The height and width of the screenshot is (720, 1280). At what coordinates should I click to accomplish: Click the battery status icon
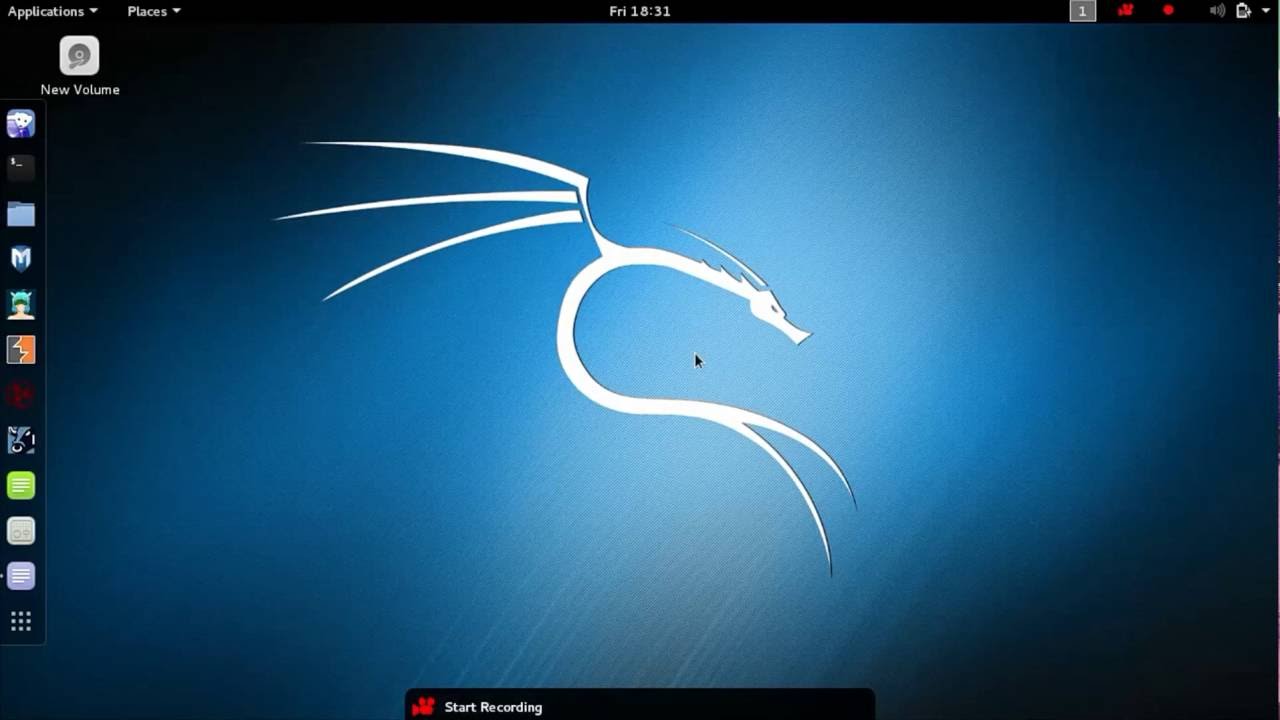[1243, 11]
